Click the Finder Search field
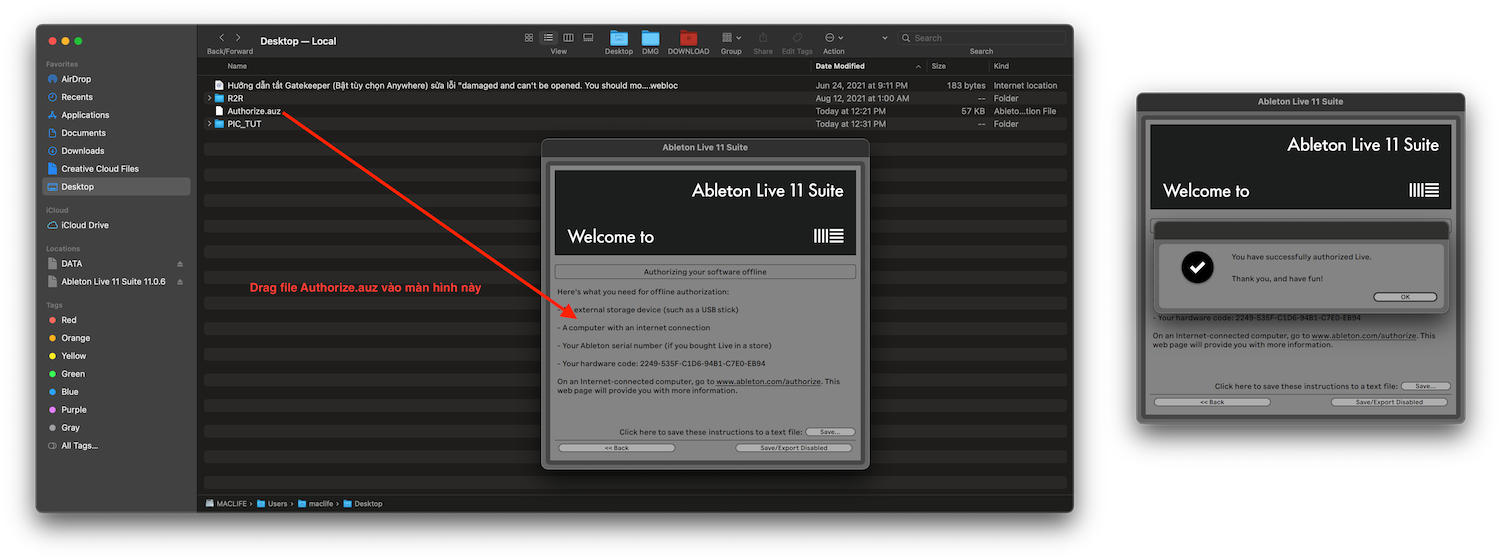 click(980, 38)
